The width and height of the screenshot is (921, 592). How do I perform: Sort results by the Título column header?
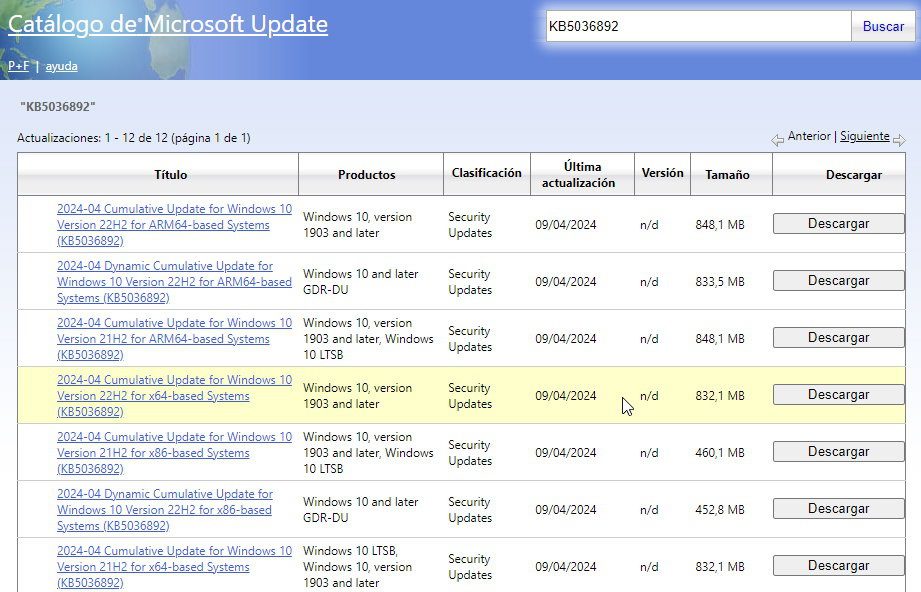point(170,174)
